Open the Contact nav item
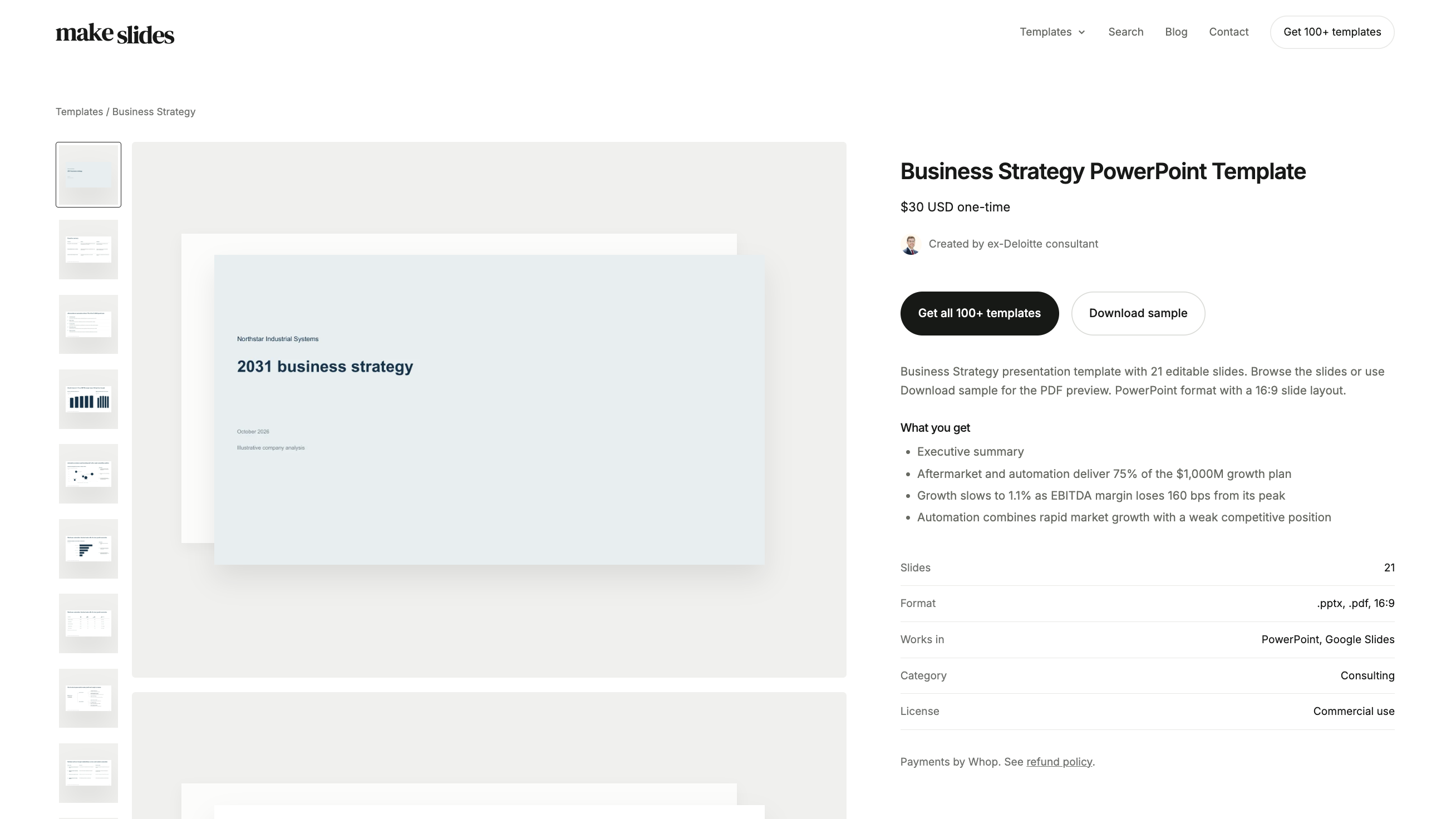Image resolution: width=1456 pixels, height=819 pixels. [x=1228, y=32]
